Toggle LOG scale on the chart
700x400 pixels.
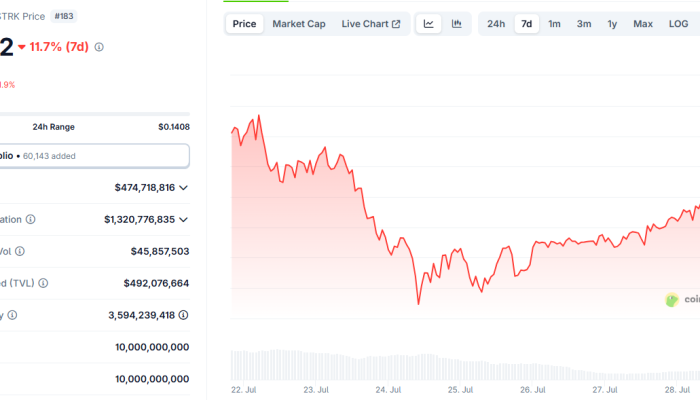tap(677, 24)
